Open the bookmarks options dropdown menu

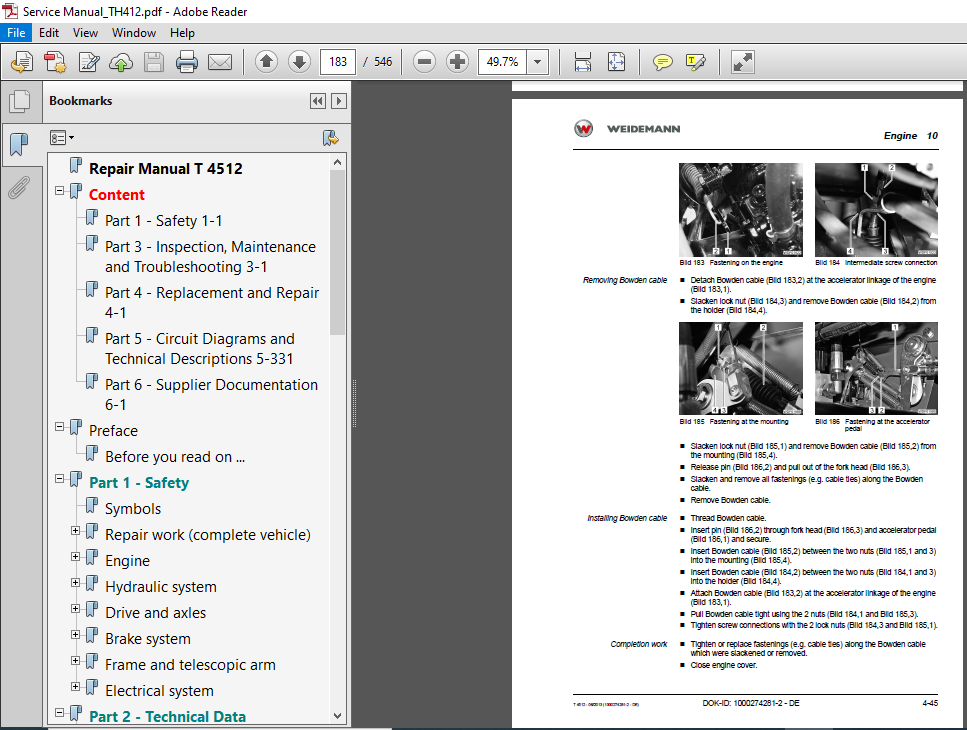62,137
